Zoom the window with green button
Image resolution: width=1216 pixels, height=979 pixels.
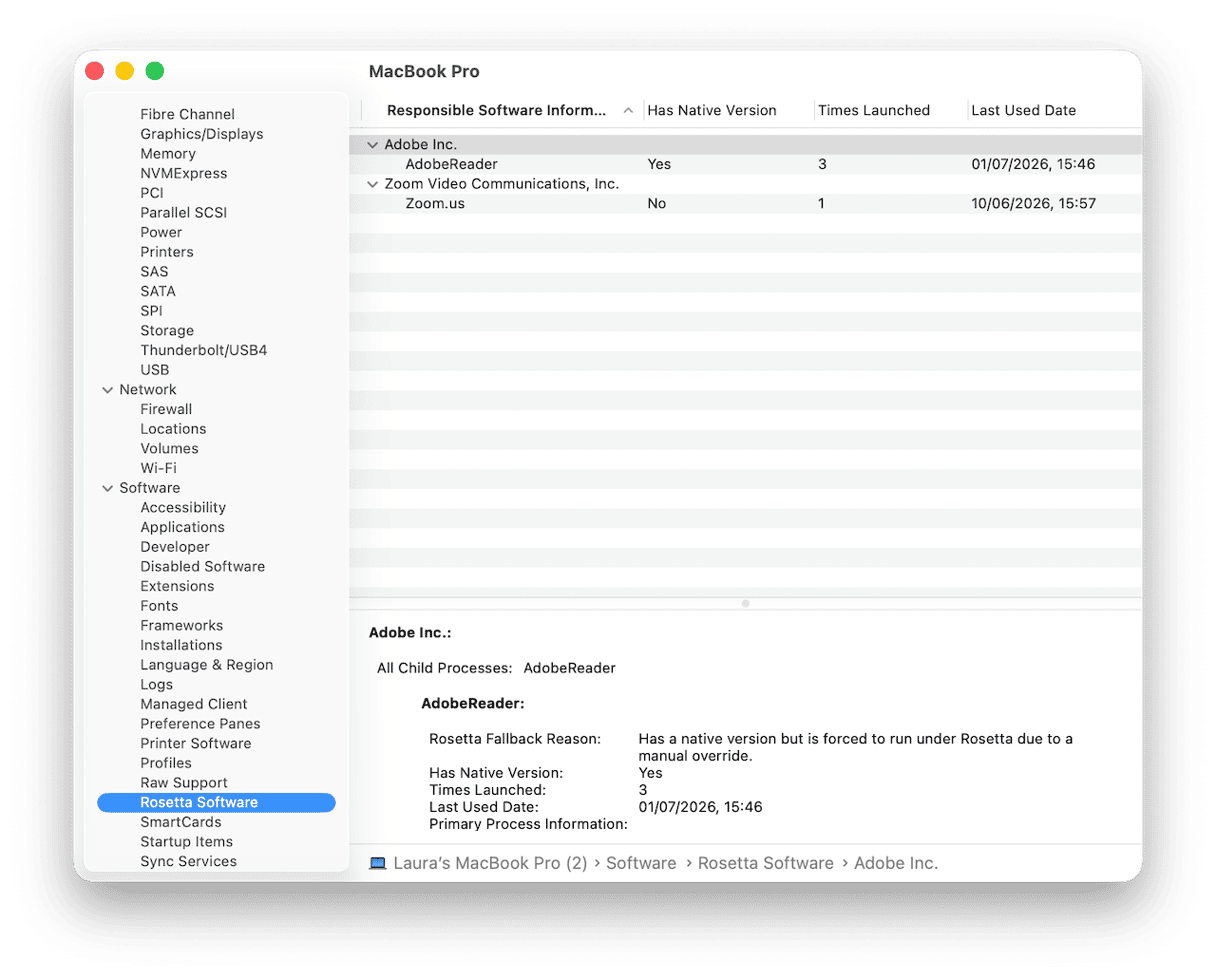(155, 71)
